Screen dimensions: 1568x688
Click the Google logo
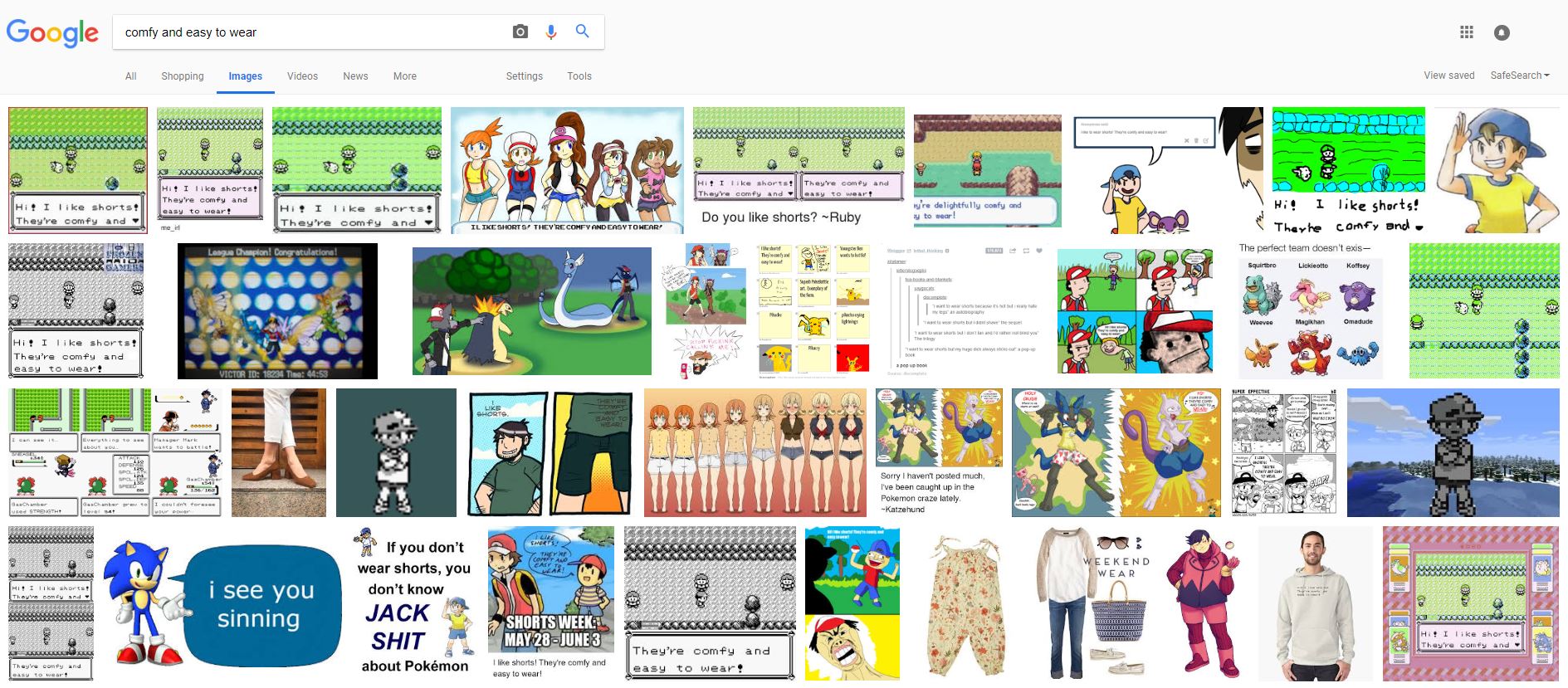(x=52, y=32)
